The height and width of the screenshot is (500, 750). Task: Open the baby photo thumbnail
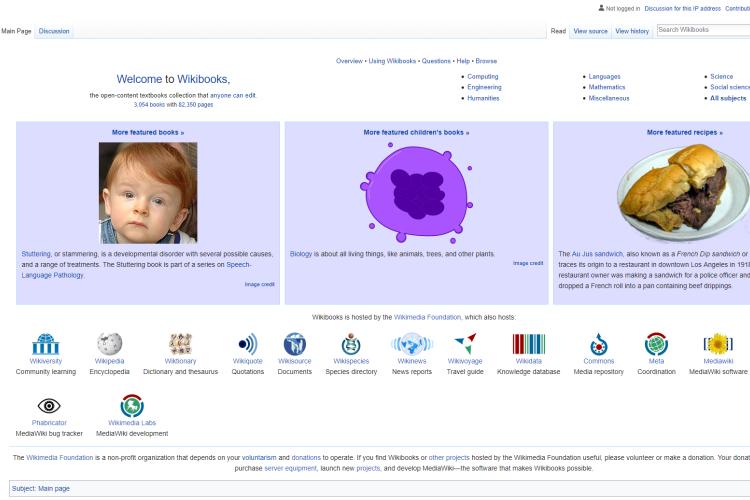click(148, 193)
